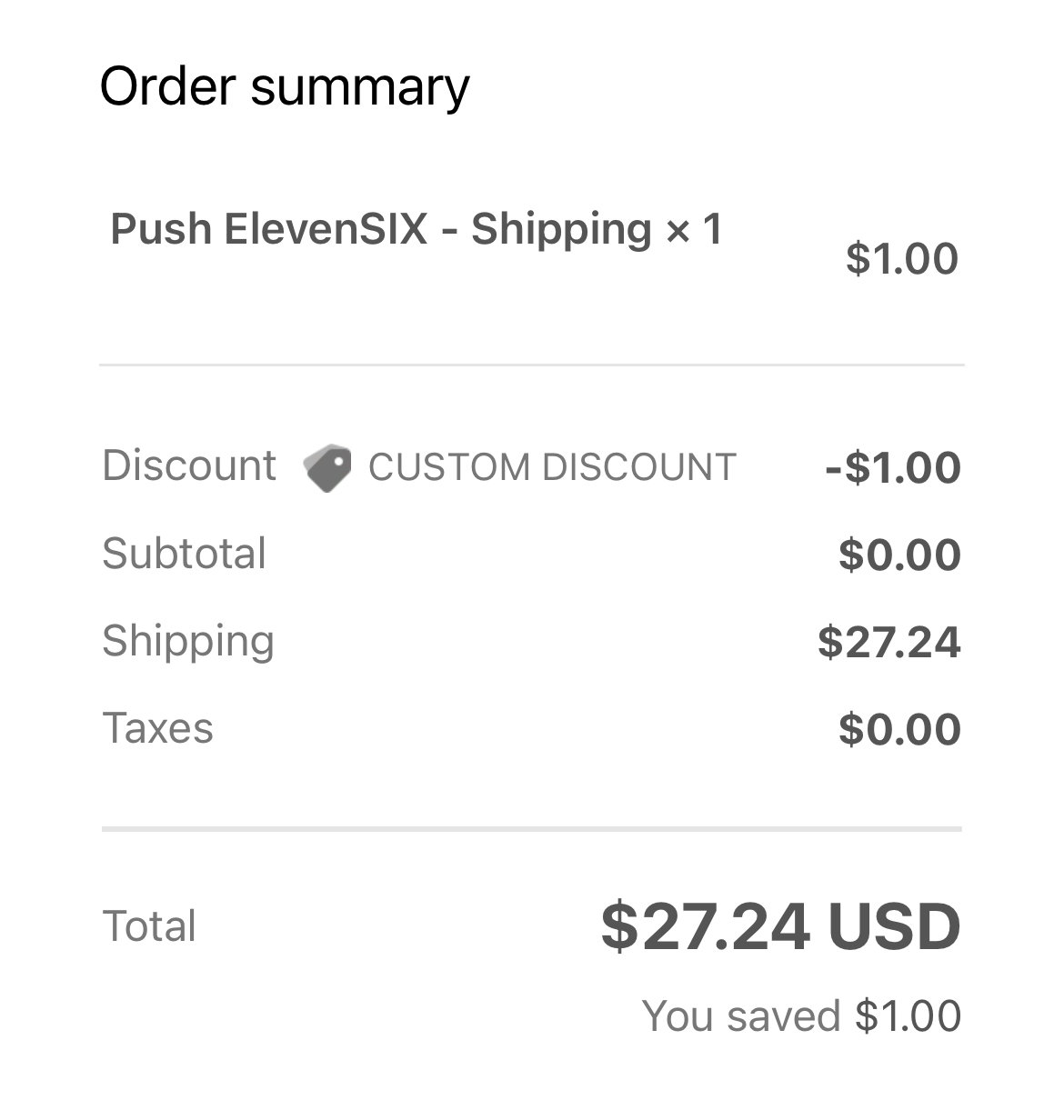
Task: Click the × 1 quantity text
Action: click(694, 229)
